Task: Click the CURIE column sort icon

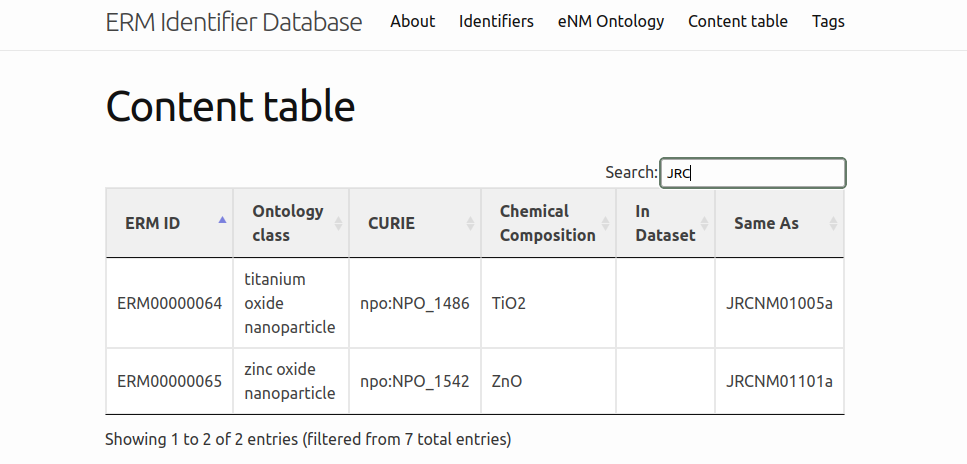Action: [x=470, y=223]
